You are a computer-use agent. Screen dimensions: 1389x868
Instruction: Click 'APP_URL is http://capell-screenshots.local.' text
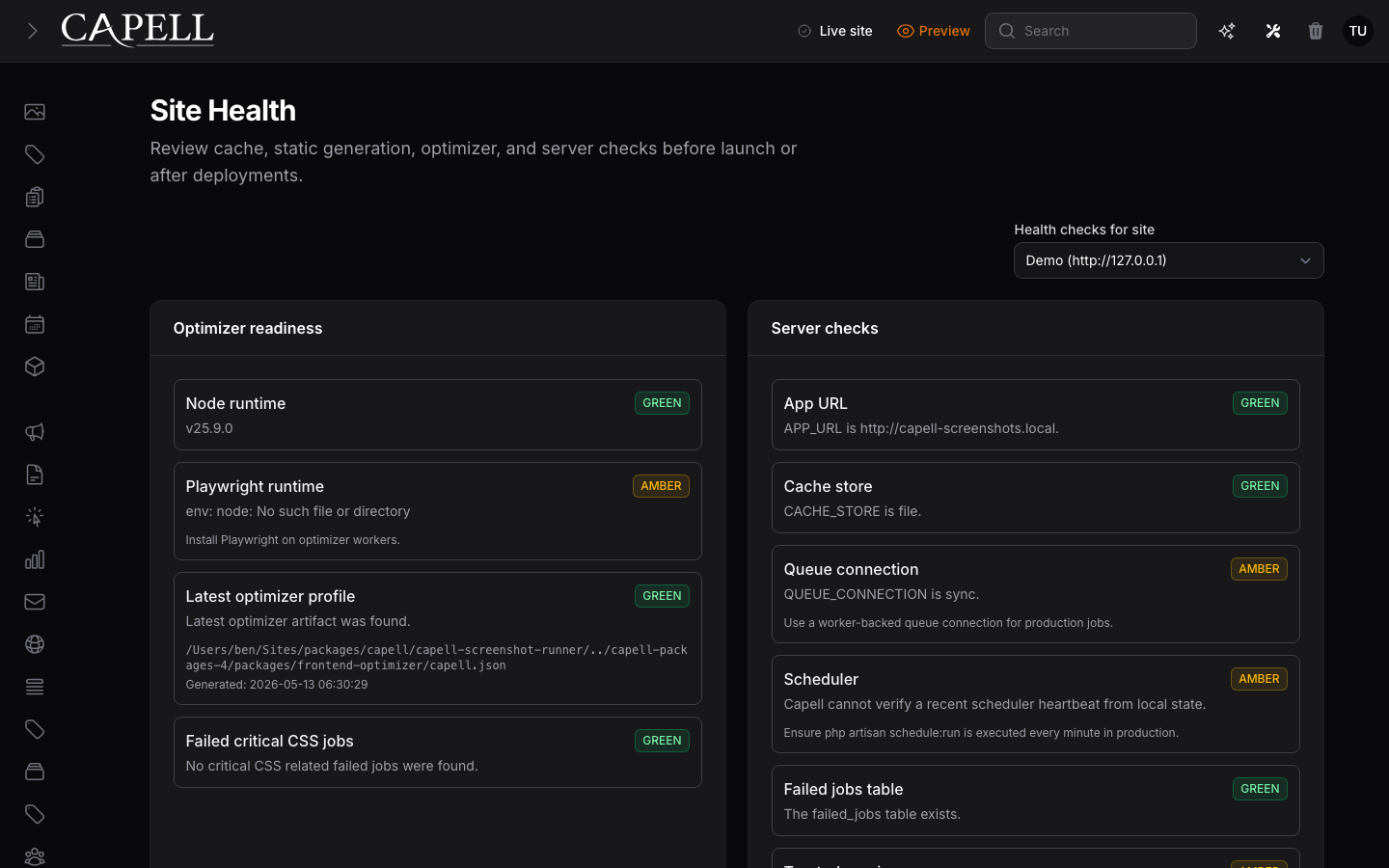point(921,428)
